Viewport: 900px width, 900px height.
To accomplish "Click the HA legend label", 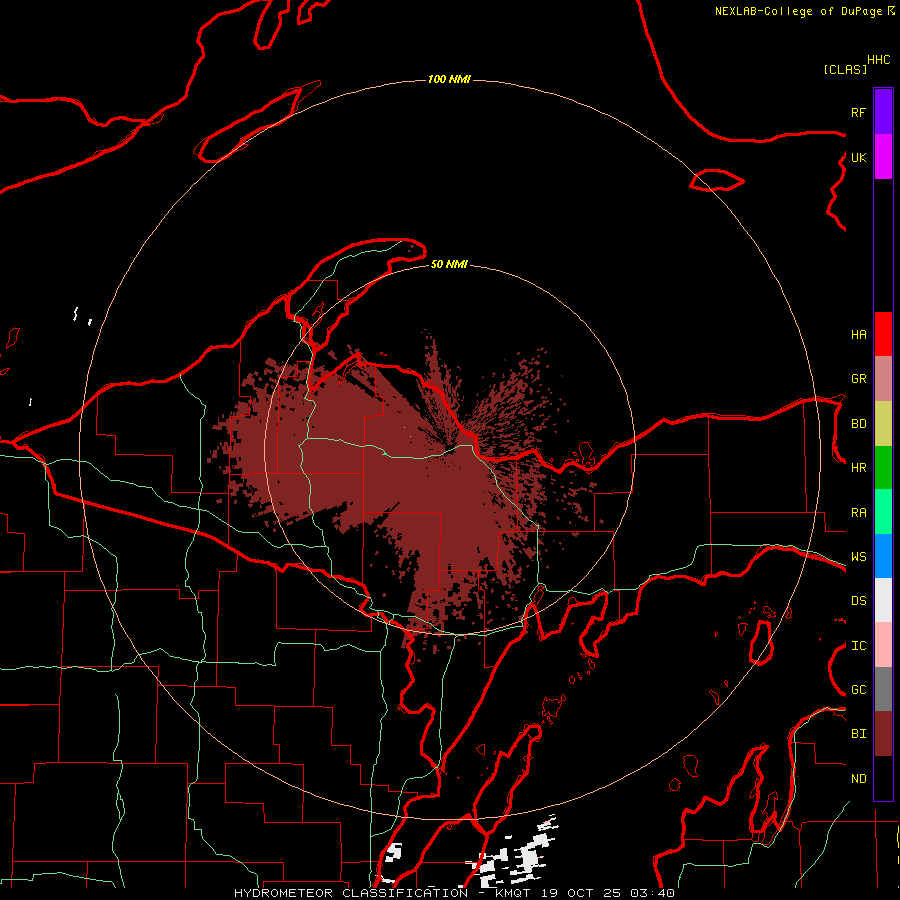I will tap(858, 335).
